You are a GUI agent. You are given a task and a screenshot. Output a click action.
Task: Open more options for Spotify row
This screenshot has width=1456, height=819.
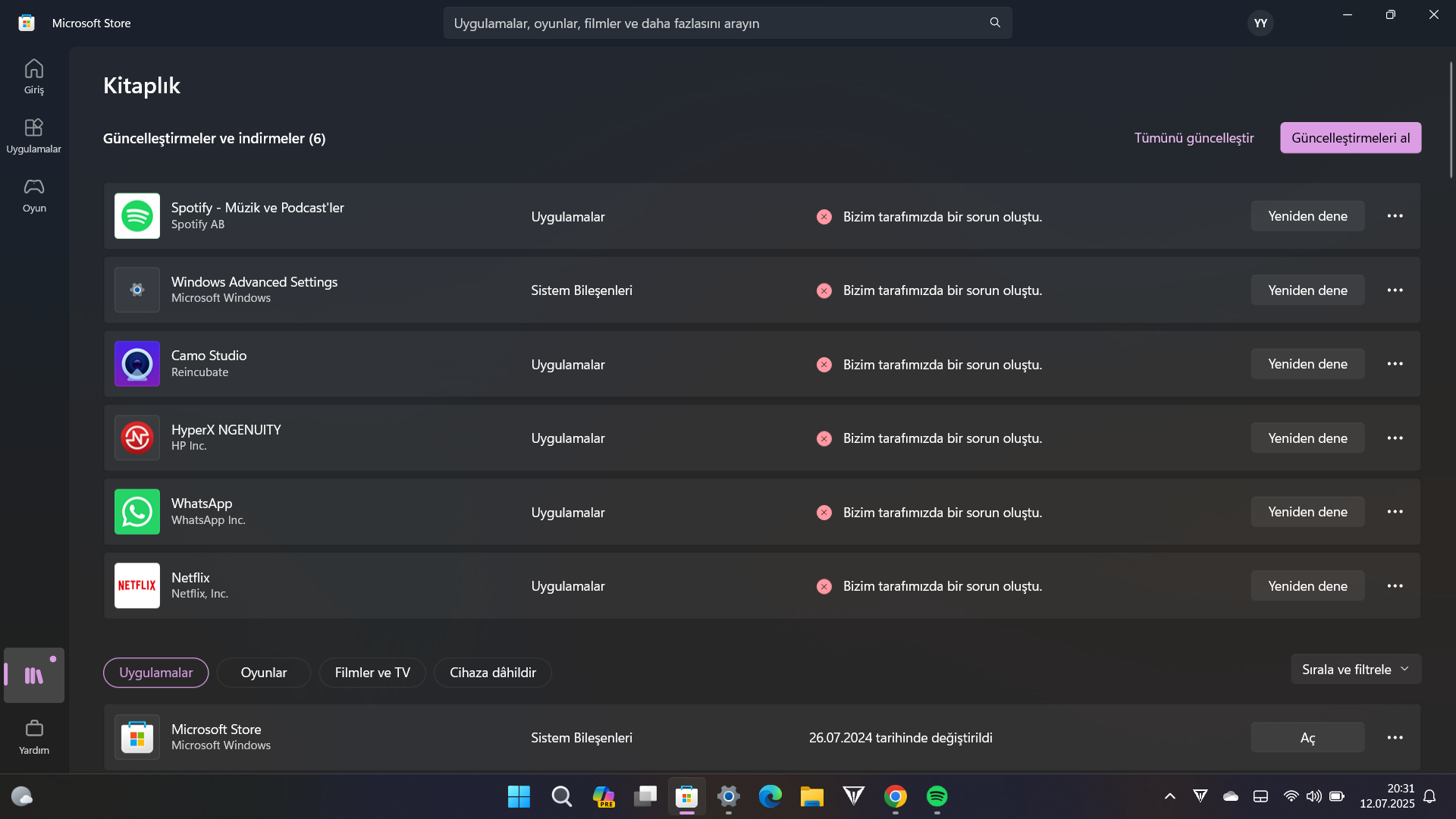tap(1395, 216)
